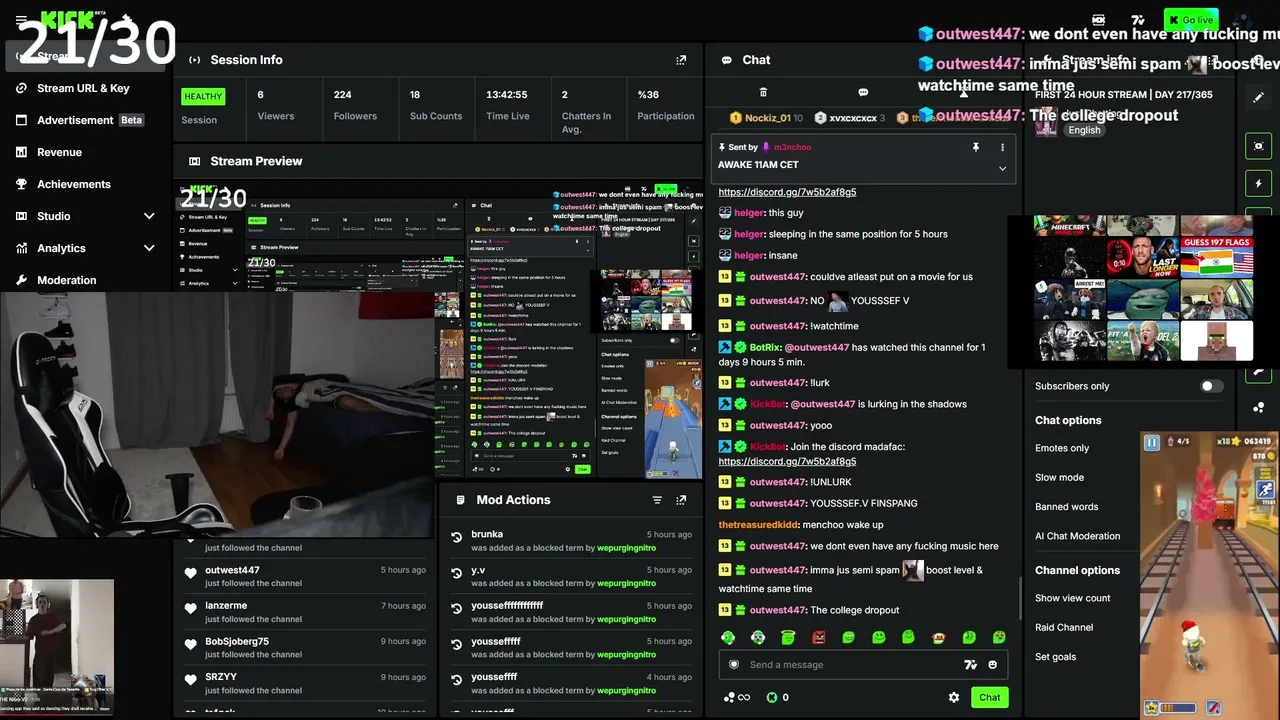Click the green Kicks balance icon

point(772,698)
